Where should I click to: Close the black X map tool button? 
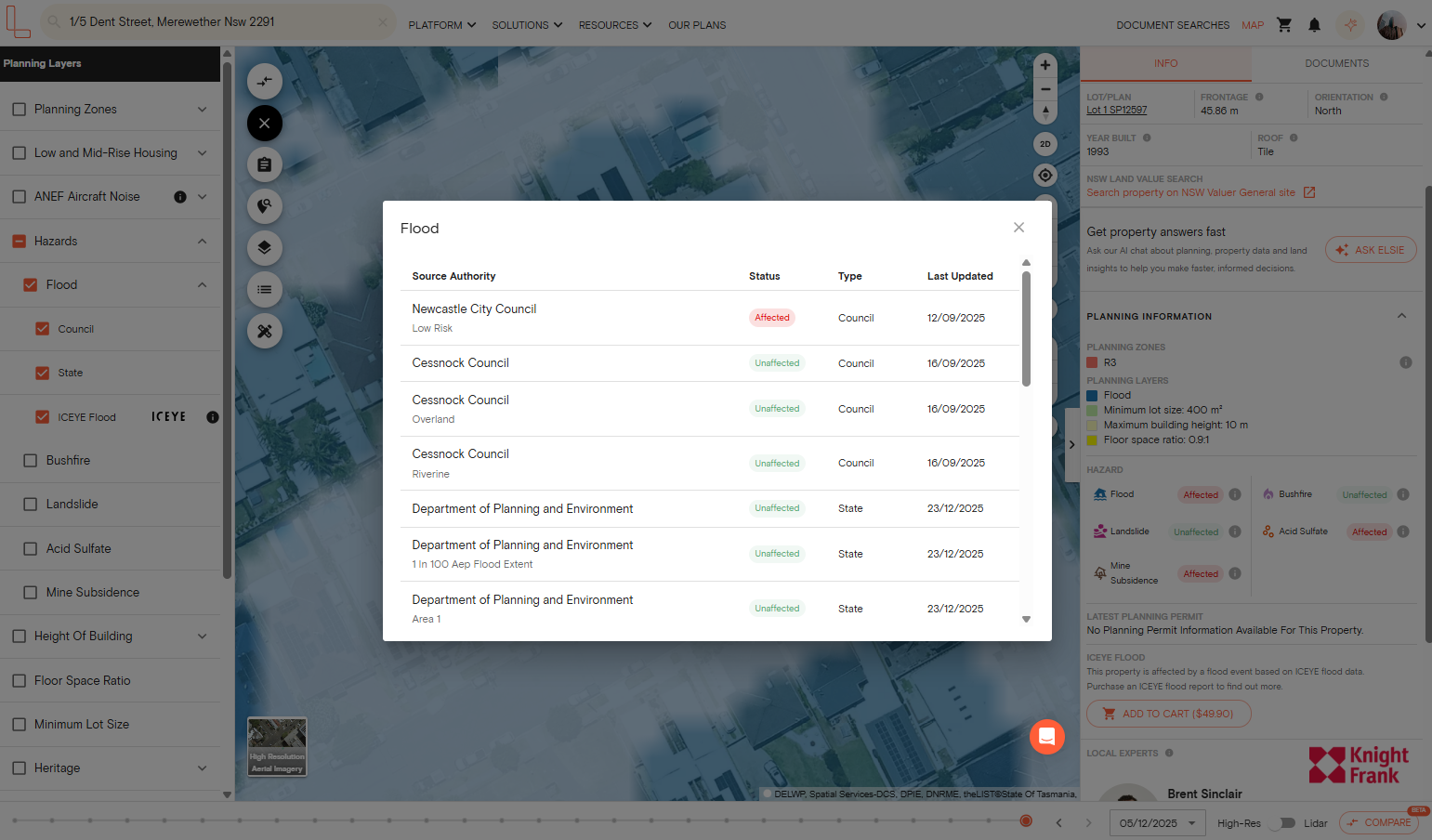click(265, 123)
